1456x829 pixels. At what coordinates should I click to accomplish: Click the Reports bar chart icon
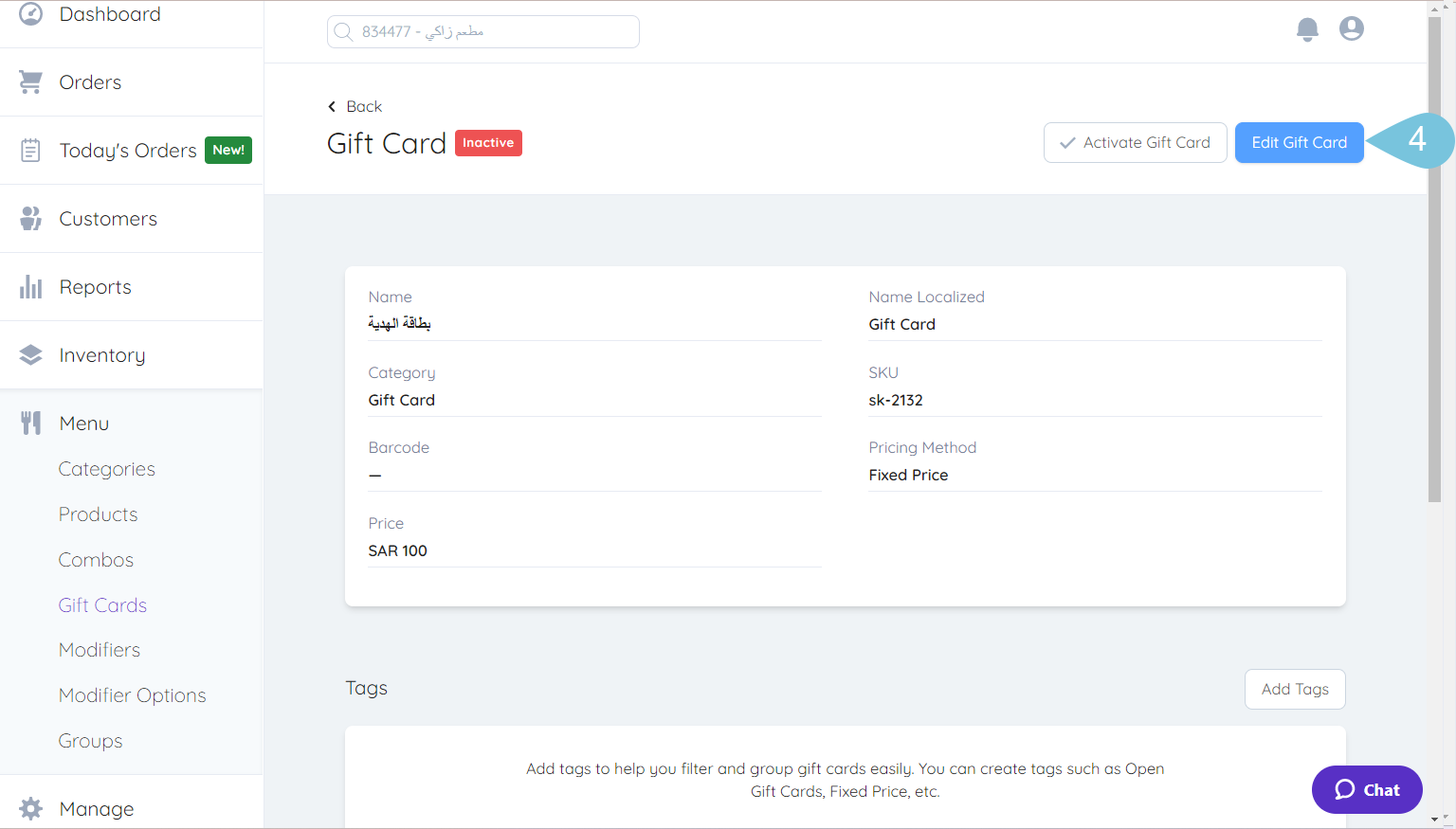(30, 287)
